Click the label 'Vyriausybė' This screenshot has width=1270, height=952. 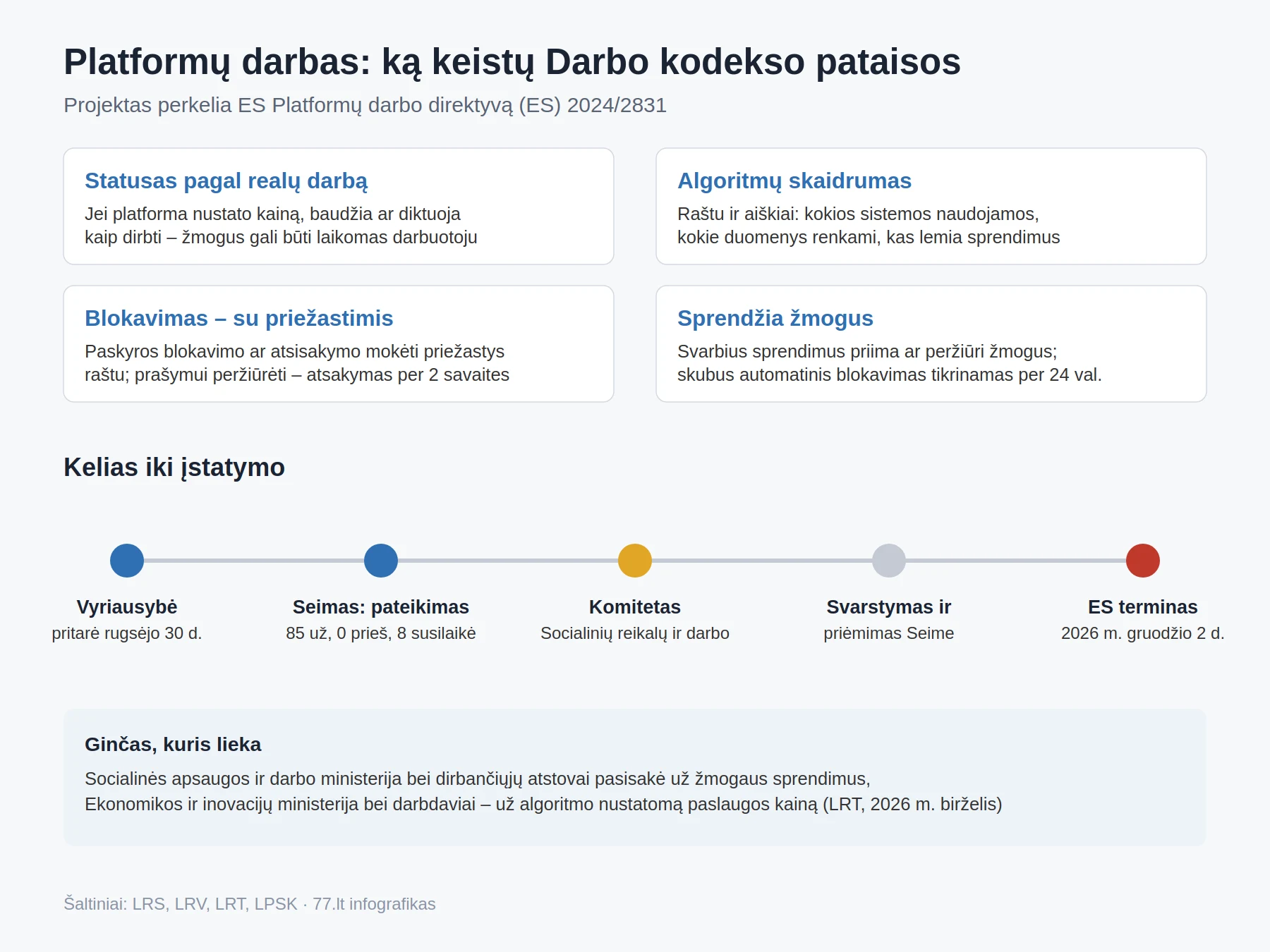point(127,607)
